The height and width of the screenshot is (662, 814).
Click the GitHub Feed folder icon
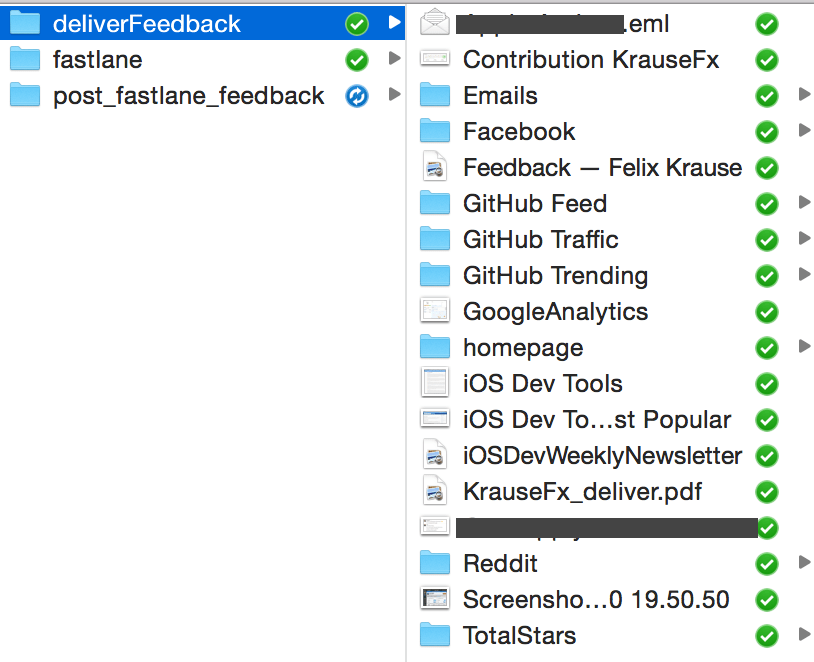[435, 202]
